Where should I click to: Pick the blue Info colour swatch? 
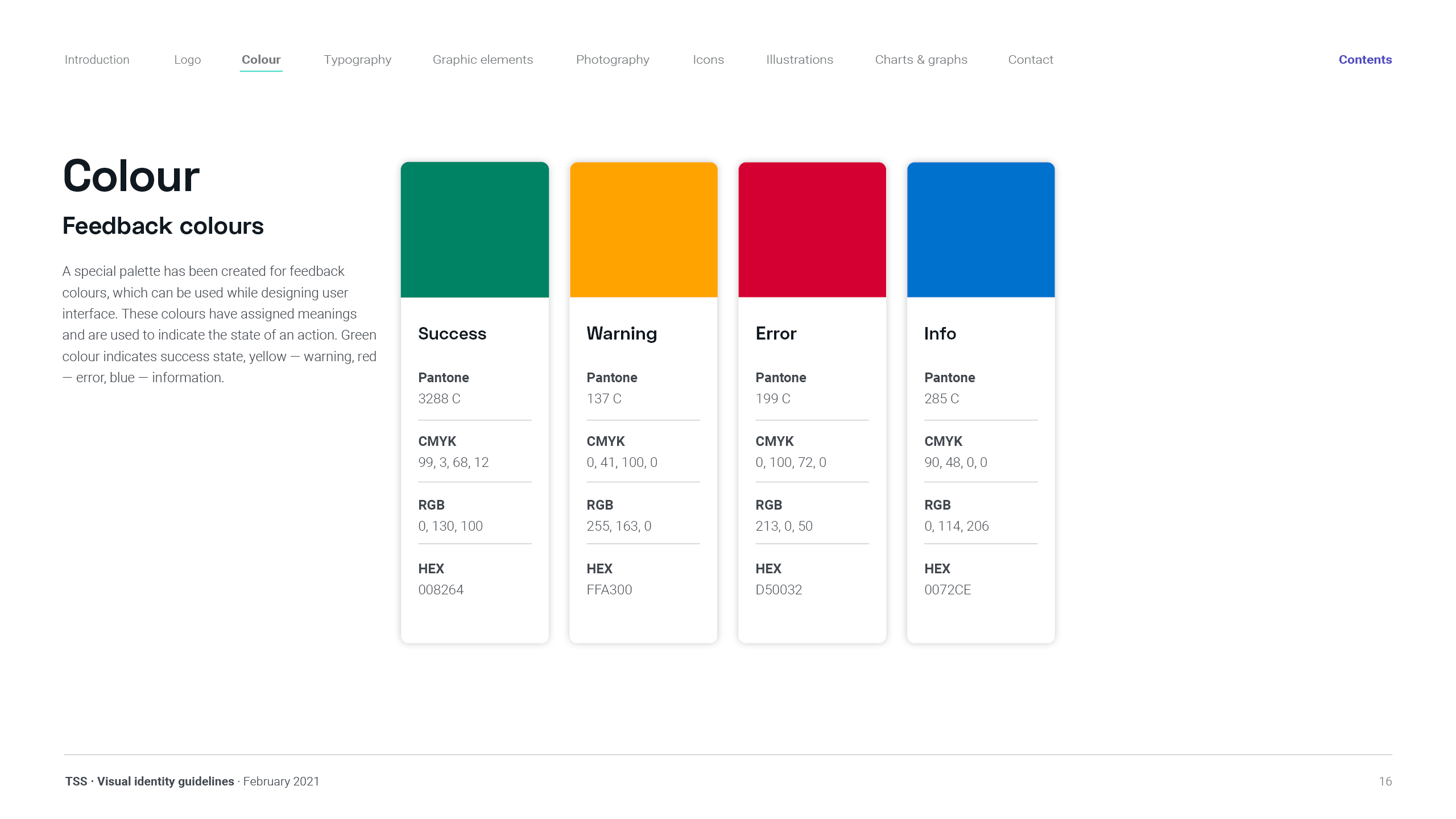[981, 230]
